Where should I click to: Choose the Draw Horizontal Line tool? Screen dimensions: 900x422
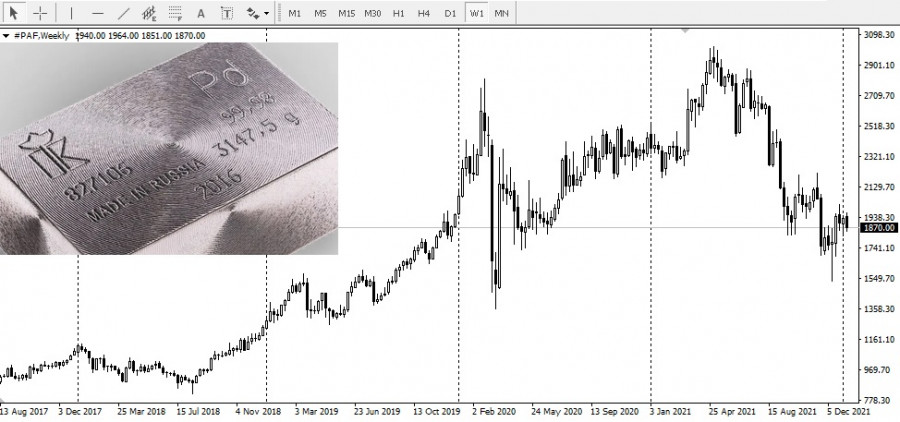click(98, 13)
